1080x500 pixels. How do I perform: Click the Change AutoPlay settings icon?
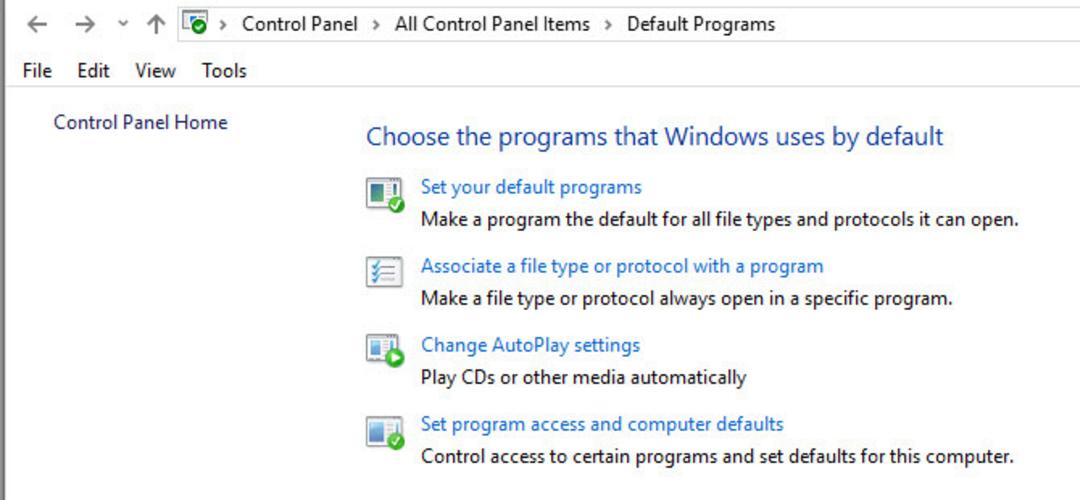[384, 351]
